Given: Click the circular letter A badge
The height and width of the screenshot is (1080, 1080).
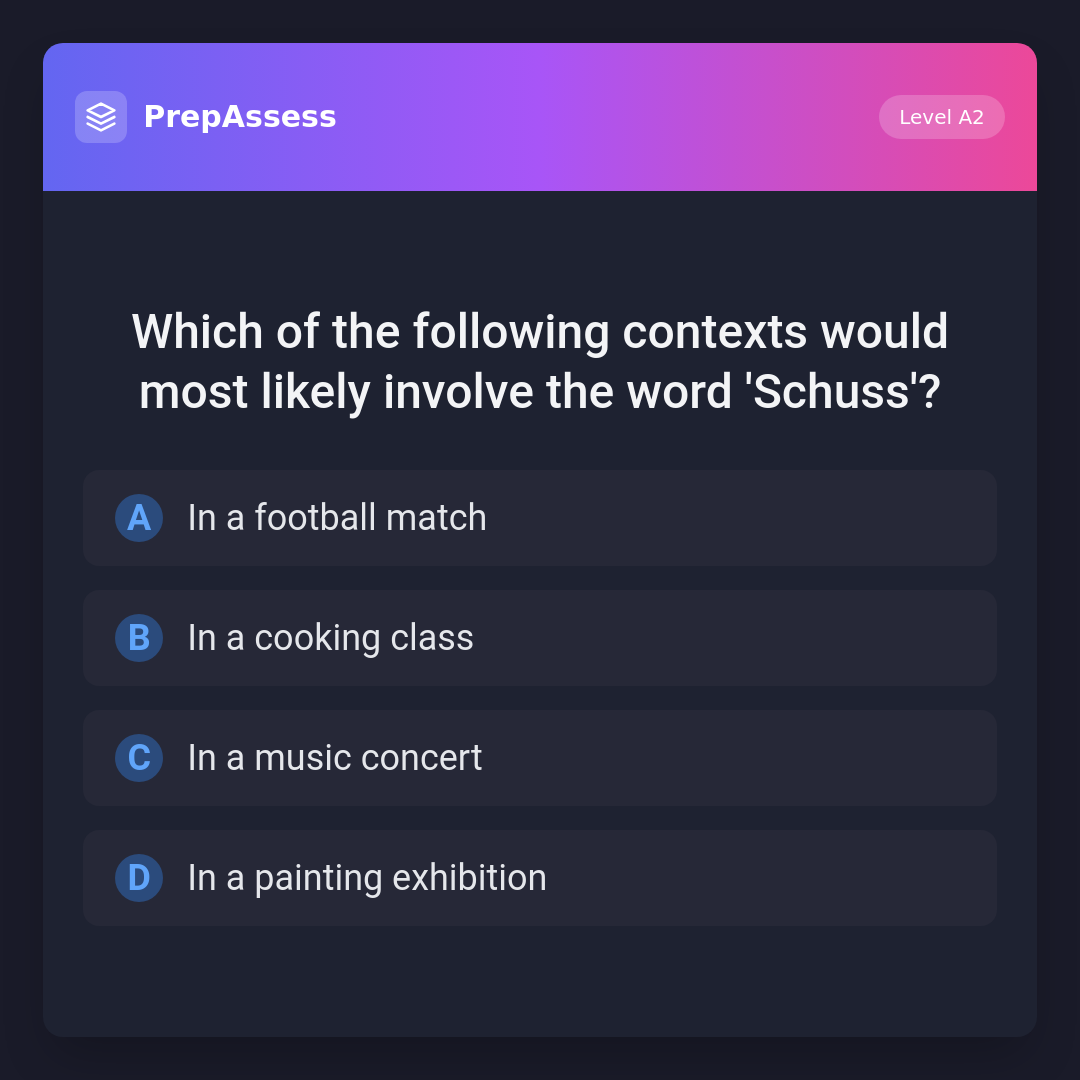Looking at the screenshot, I should click(x=139, y=518).
